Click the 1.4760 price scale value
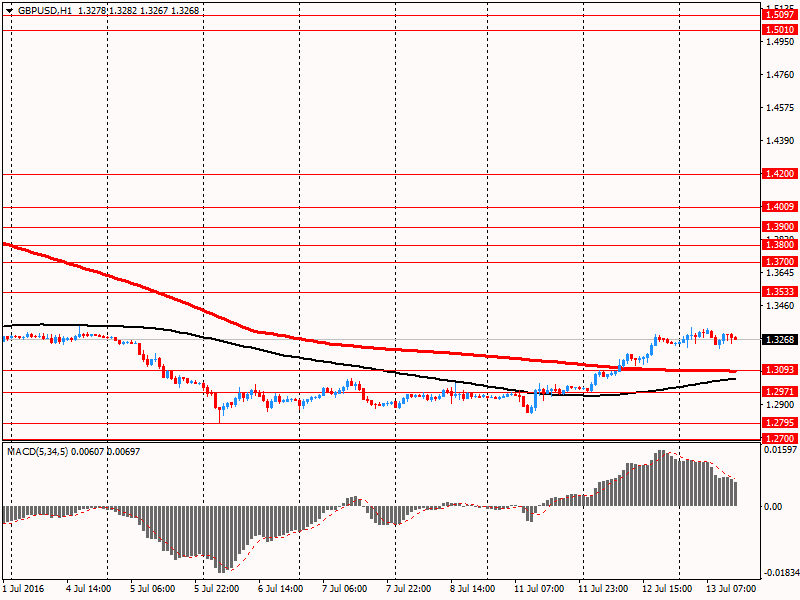This screenshot has height=600, width=800. (781, 74)
